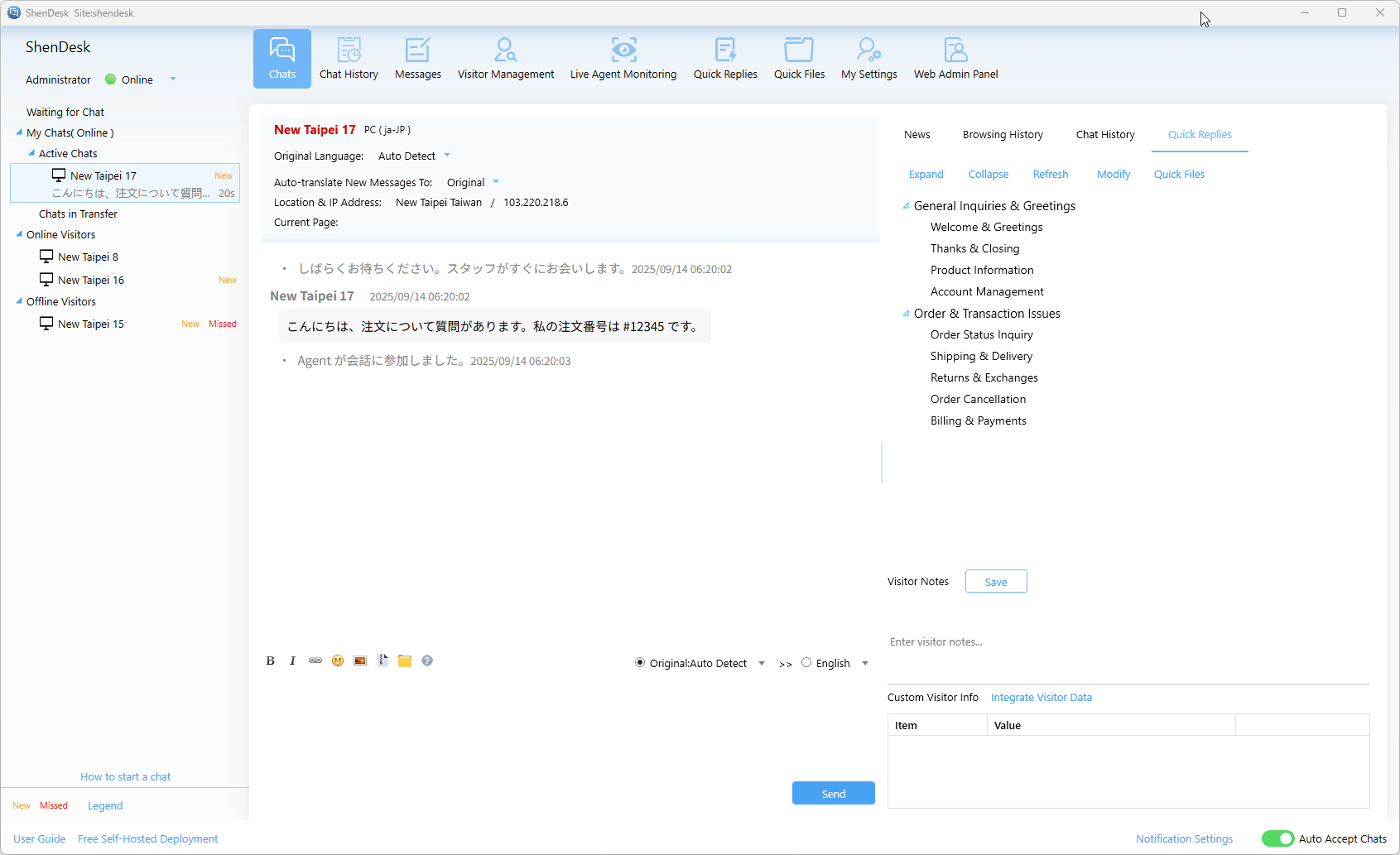Collapse the General Inquiries & Greetings group
This screenshot has height=855, width=1400.
tap(906, 206)
